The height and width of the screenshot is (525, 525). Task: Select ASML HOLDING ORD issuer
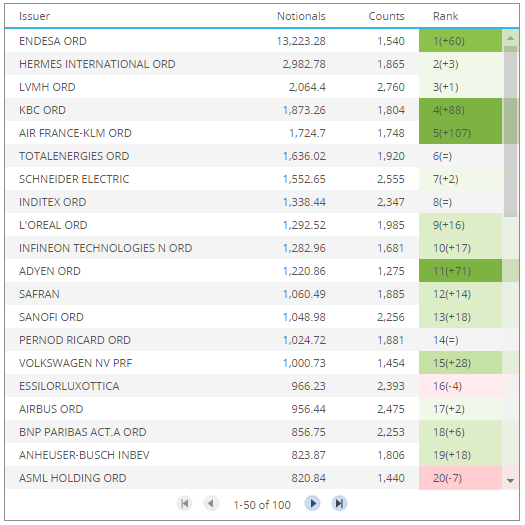tap(73, 478)
